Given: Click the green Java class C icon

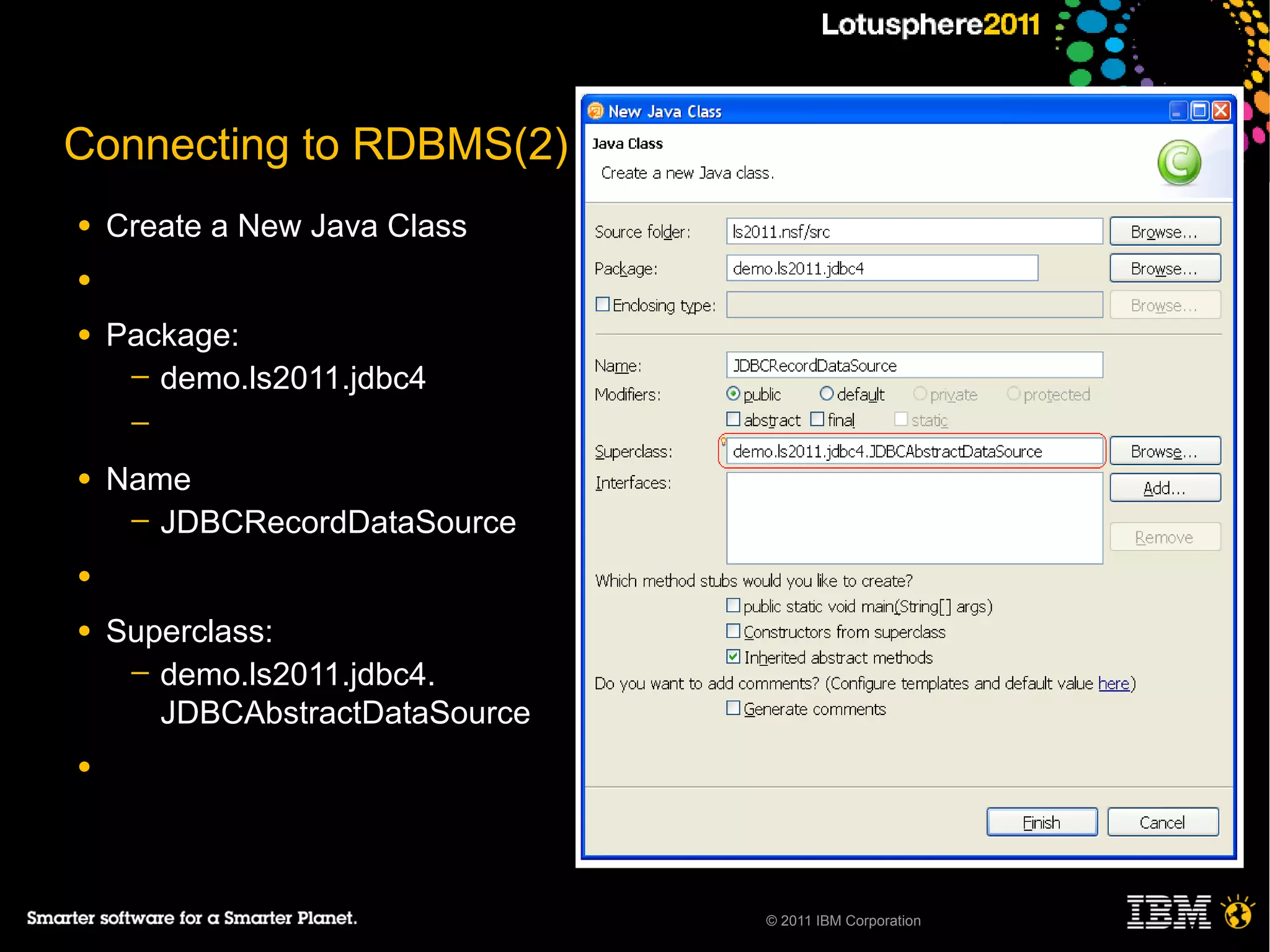Looking at the screenshot, I should pyautogui.click(x=1179, y=163).
